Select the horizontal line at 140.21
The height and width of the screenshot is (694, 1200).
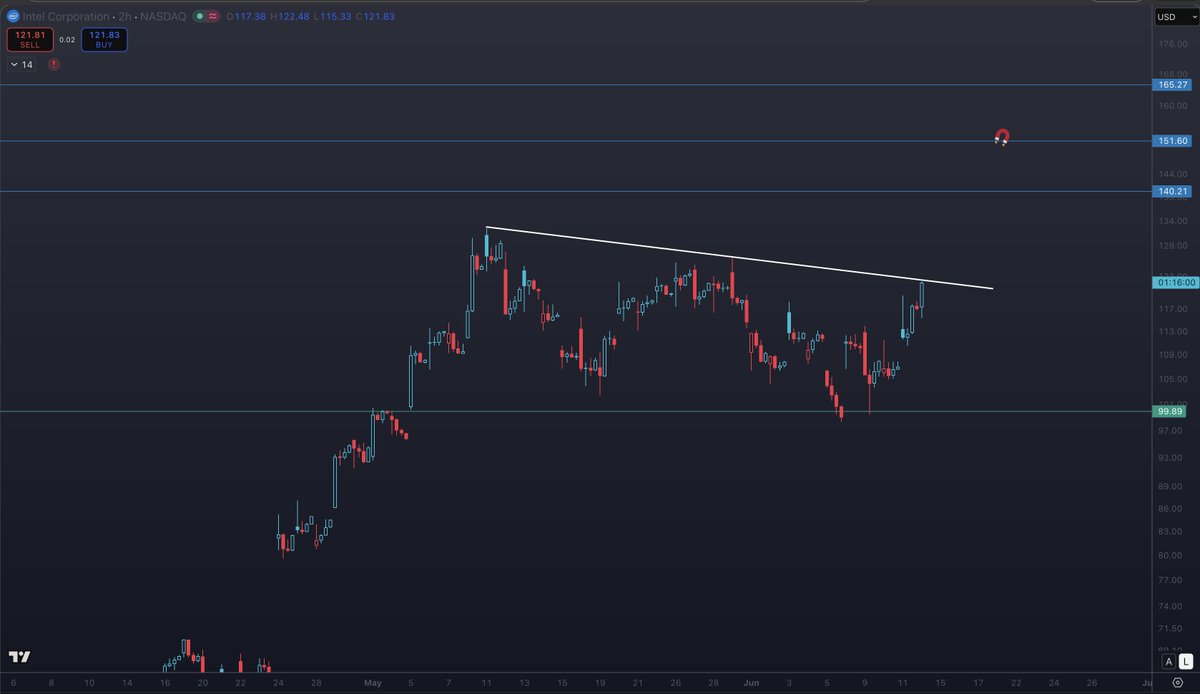pos(575,191)
